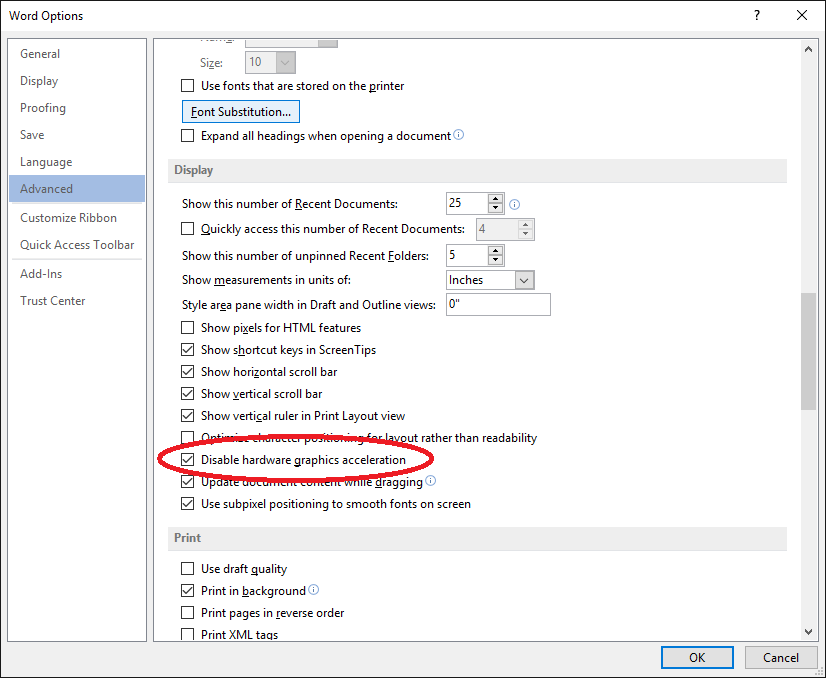Screen dimensions: 826x678
Task: Click info icon next to Print in background
Action: pyautogui.click(x=313, y=589)
